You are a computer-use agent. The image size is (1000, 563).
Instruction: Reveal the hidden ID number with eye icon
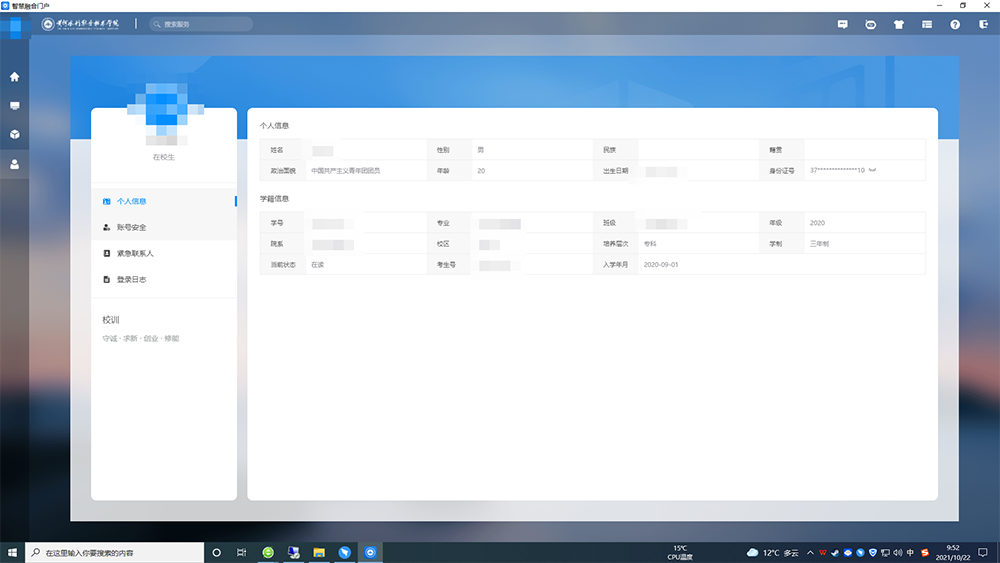pos(873,171)
